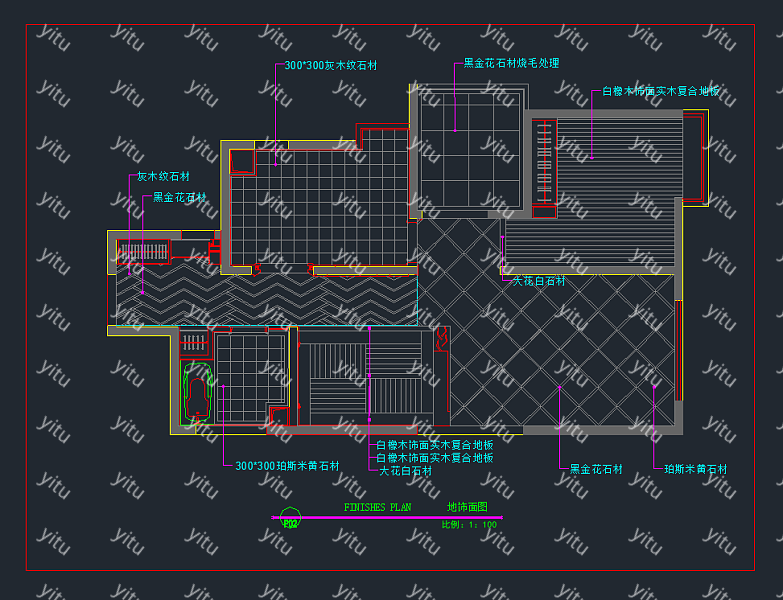
Task: Select the 地饰面图 title text
Action: [467, 507]
